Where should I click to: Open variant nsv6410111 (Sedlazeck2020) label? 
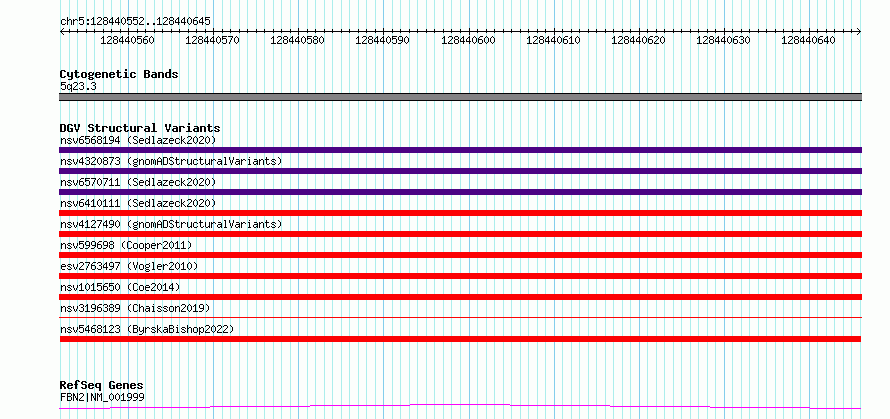tap(138, 203)
